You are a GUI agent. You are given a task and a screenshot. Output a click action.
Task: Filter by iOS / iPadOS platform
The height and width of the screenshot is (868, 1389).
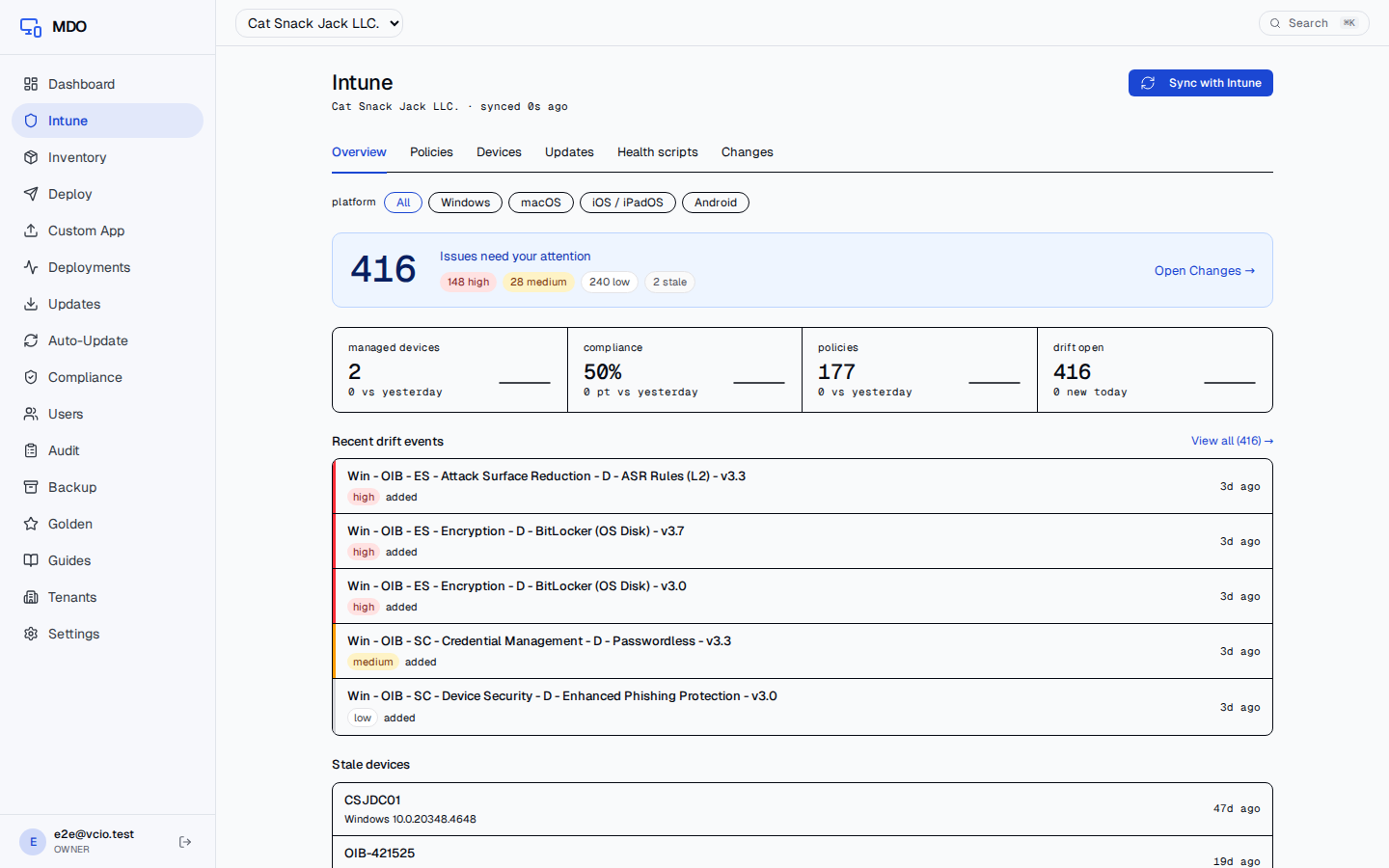(x=628, y=203)
